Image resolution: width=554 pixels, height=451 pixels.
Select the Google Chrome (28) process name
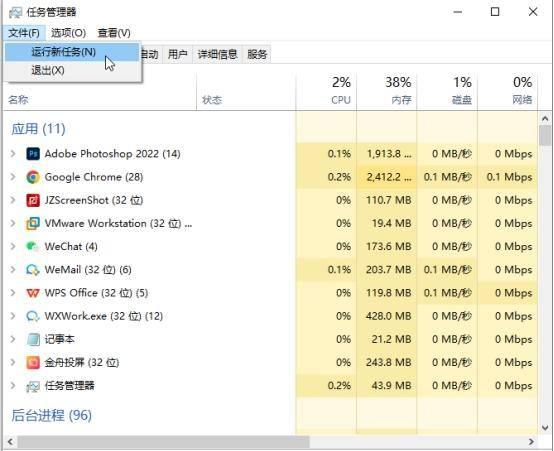pyautogui.click(x=94, y=177)
